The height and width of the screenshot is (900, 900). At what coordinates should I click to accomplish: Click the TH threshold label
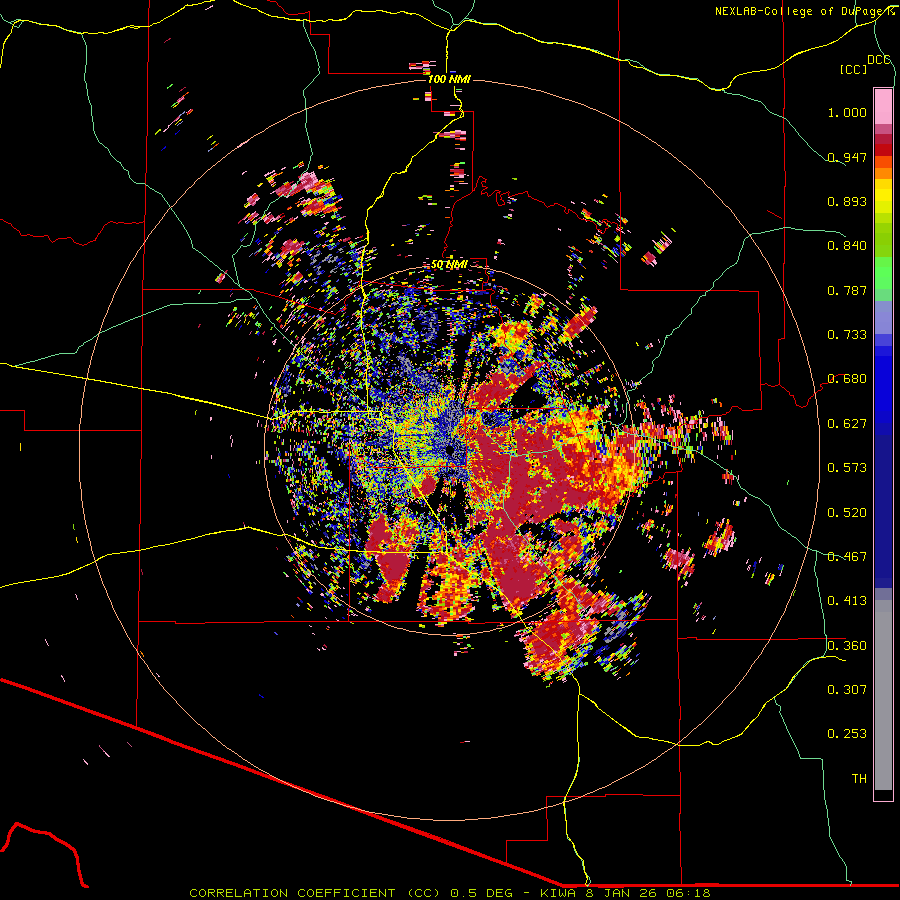(859, 779)
